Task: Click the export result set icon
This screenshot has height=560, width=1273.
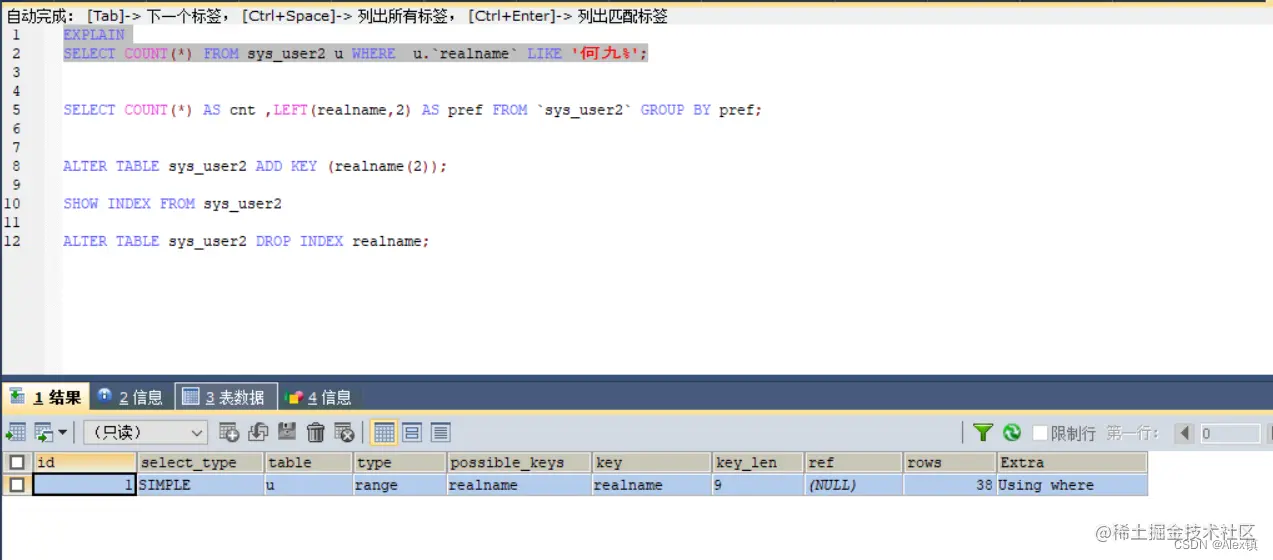Action: pos(16,432)
